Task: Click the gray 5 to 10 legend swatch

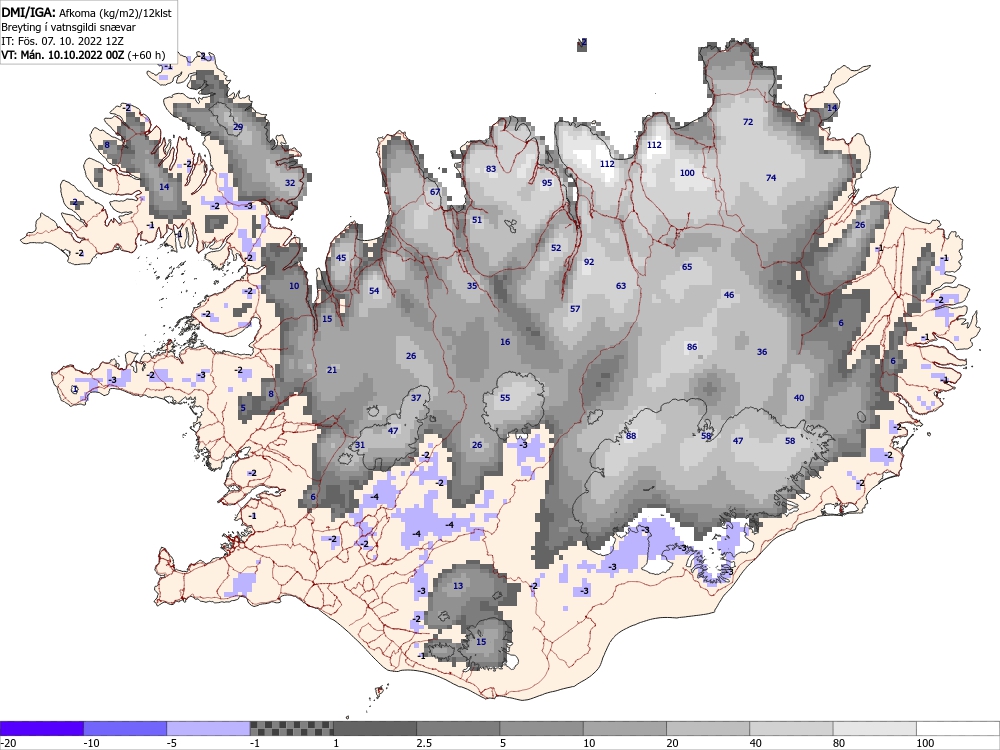Action: tap(541, 728)
